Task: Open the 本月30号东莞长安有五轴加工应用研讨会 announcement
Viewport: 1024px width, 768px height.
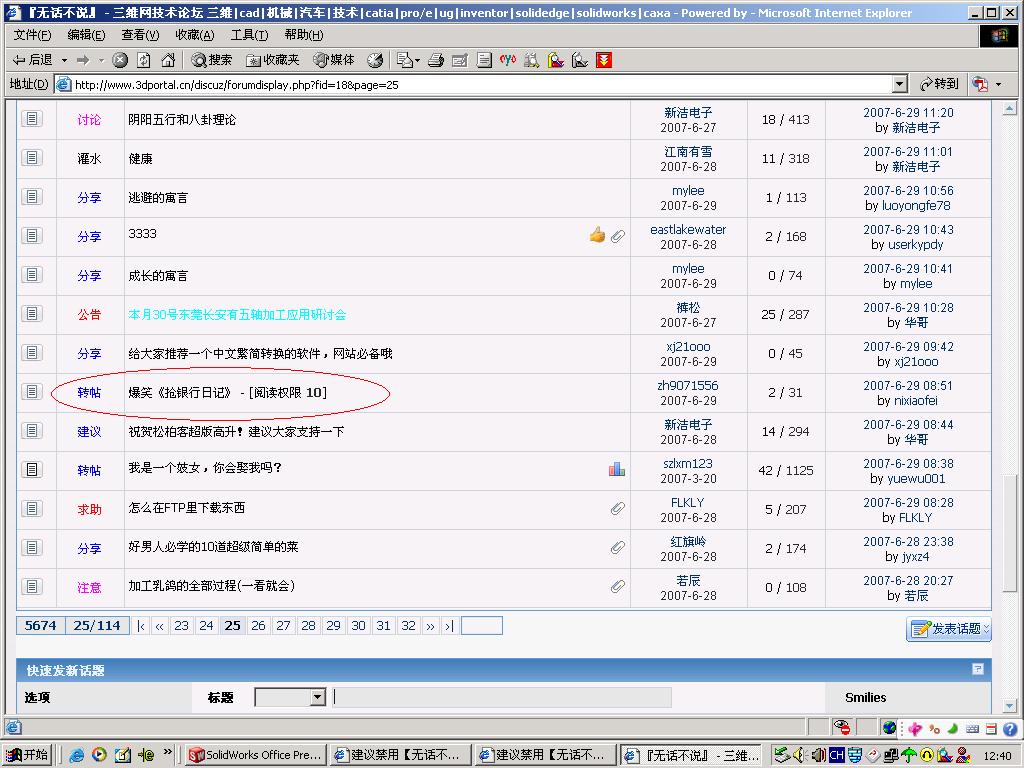Action: coord(237,314)
